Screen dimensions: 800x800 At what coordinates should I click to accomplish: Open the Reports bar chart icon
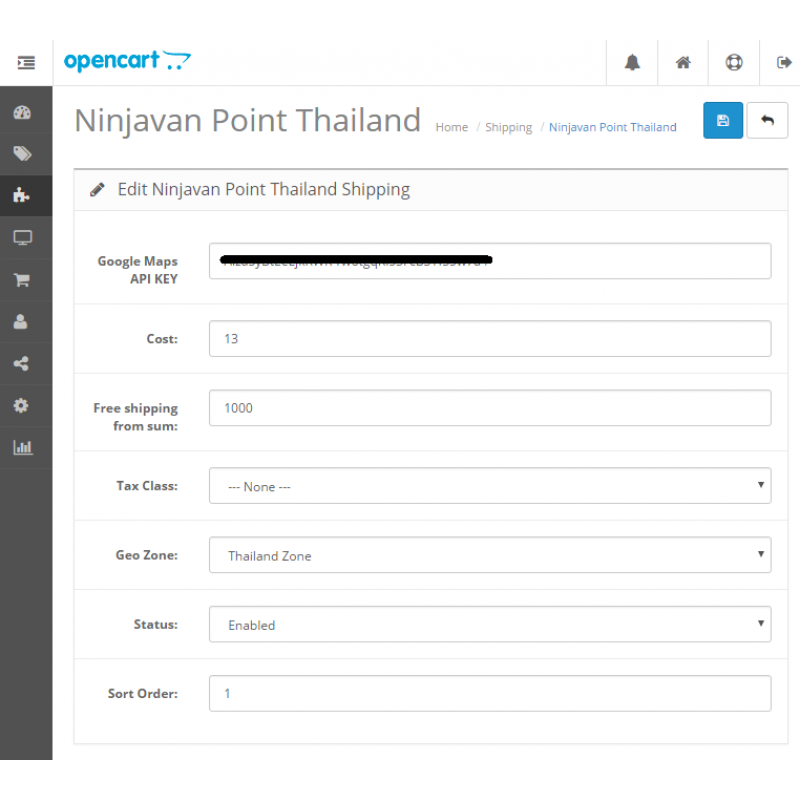pos(22,448)
